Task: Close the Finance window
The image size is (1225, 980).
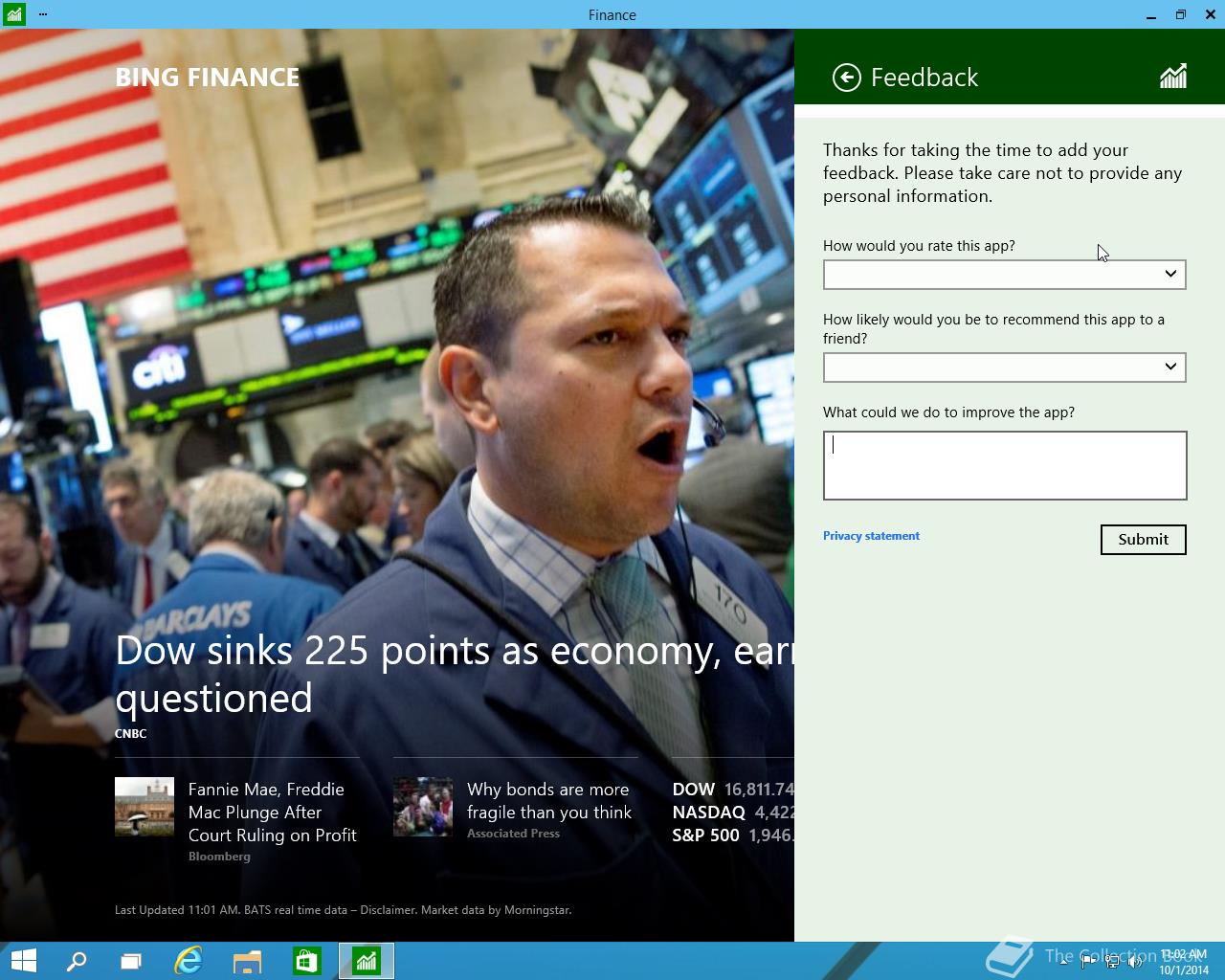Action: click(1211, 14)
